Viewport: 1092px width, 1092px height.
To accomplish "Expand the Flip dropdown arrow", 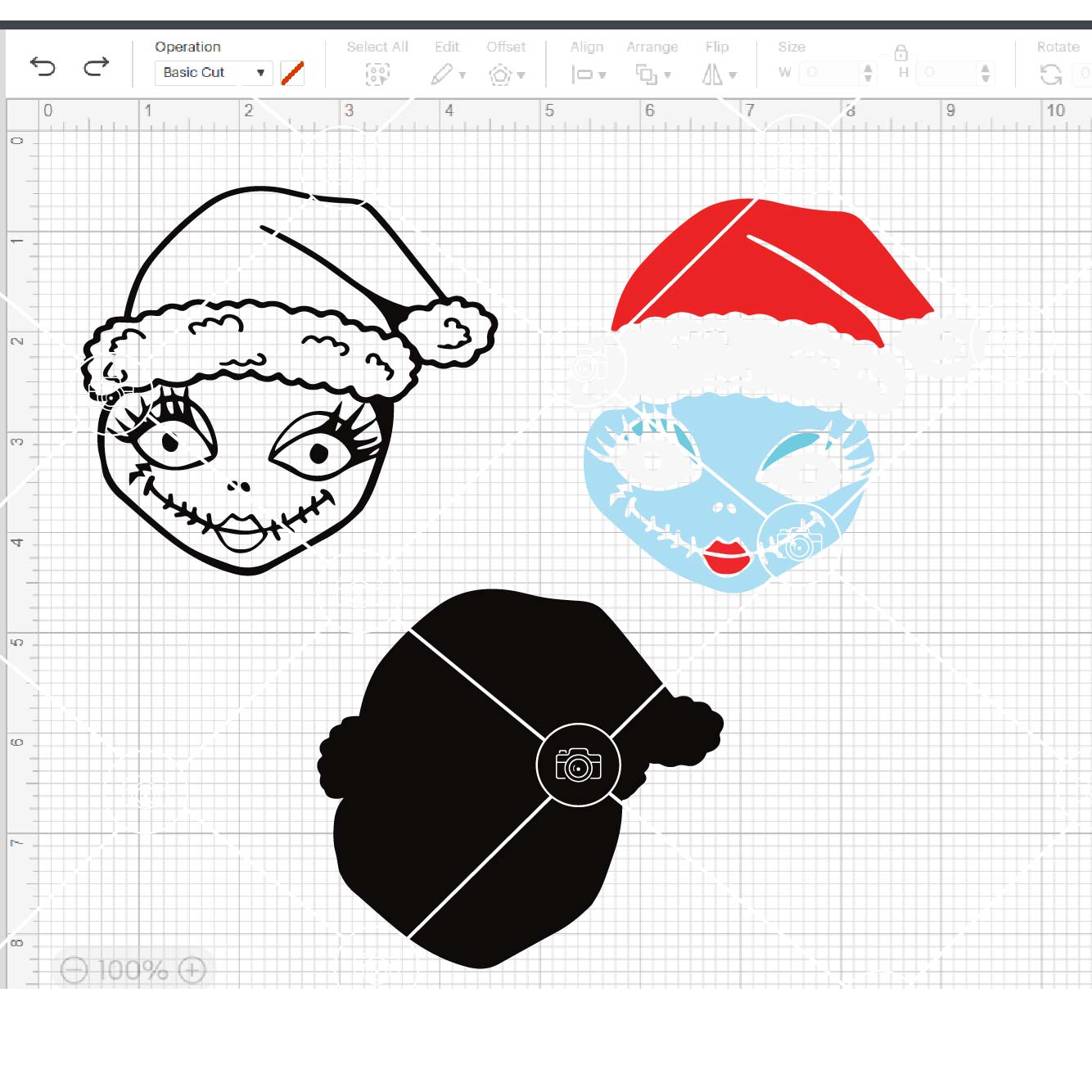I will pyautogui.click(x=733, y=75).
